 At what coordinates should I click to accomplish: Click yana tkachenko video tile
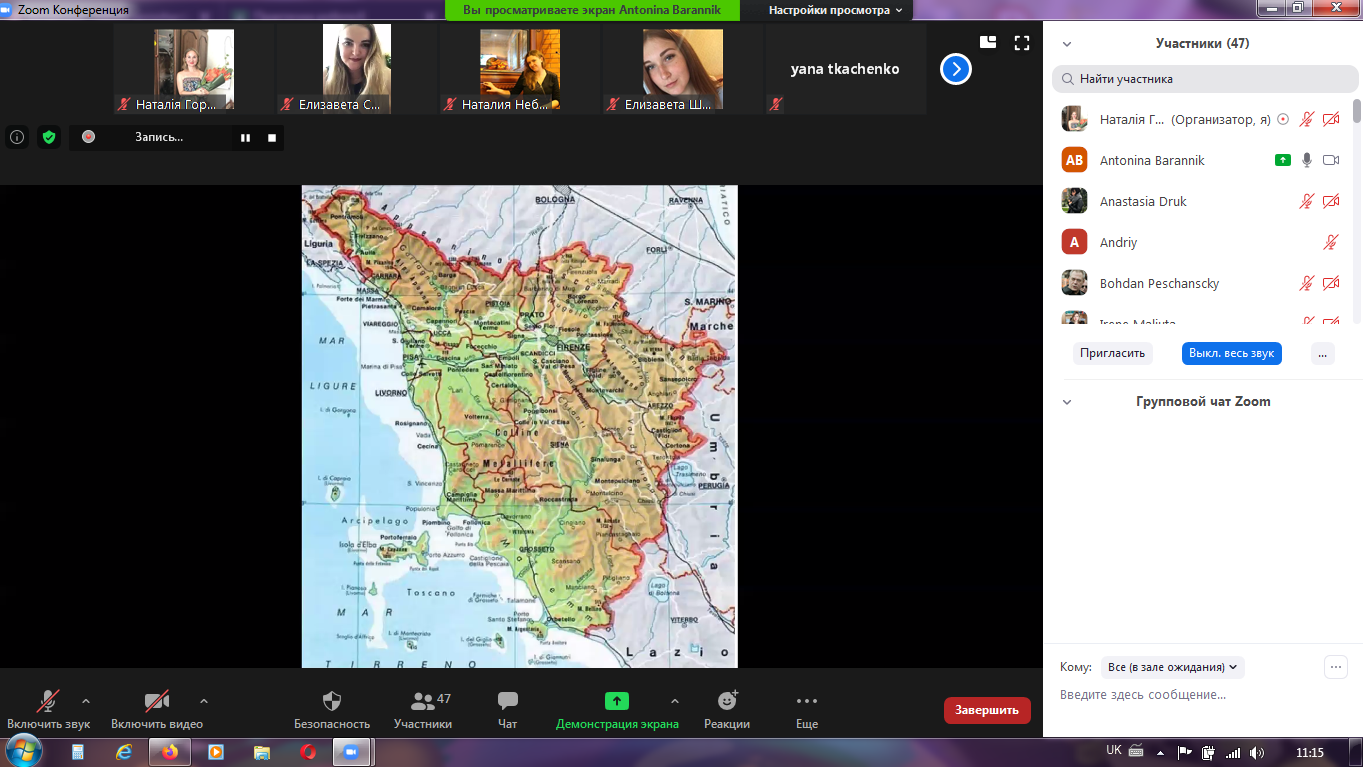(x=846, y=69)
